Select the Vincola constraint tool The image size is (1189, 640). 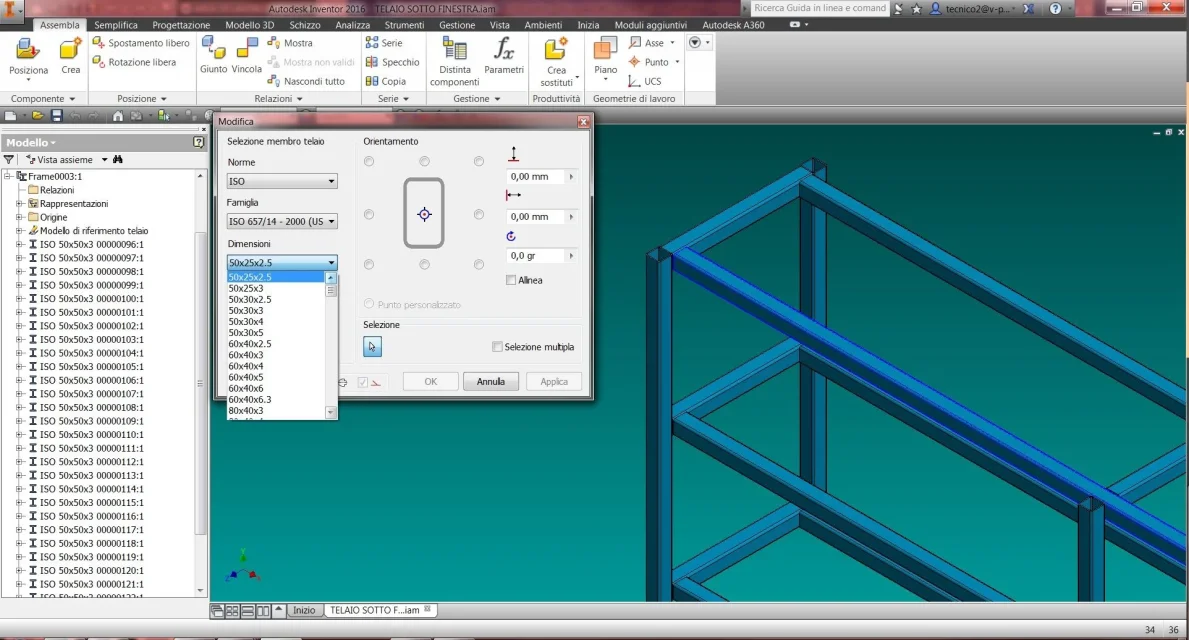(246, 56)
